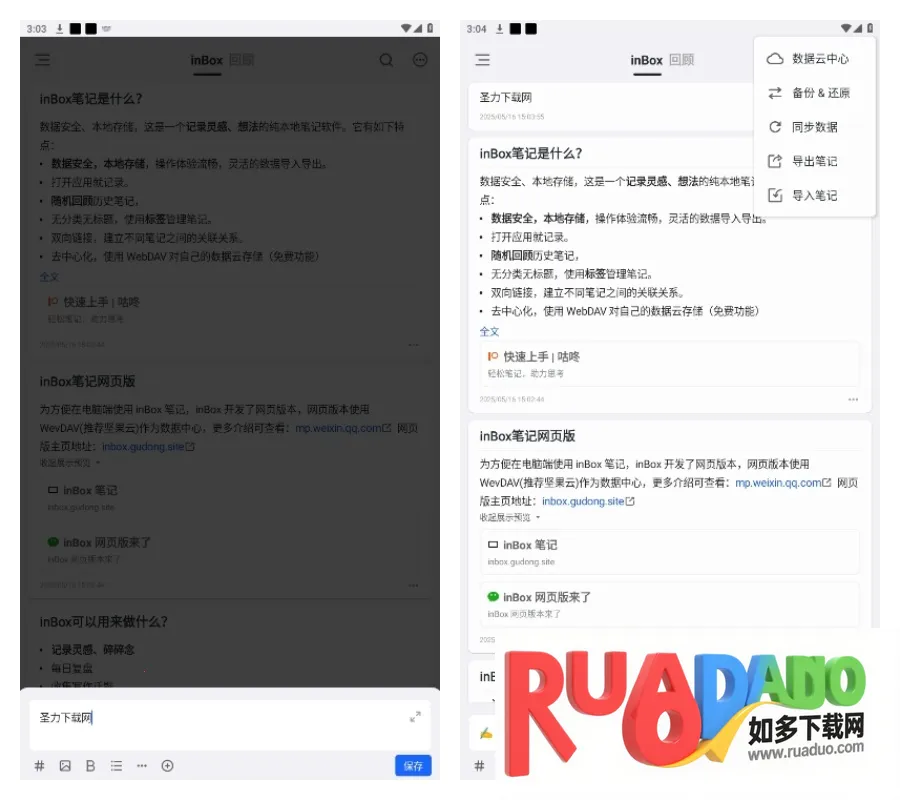Click inBox笔记网页版 title in left screen

[x=87, y=382]
